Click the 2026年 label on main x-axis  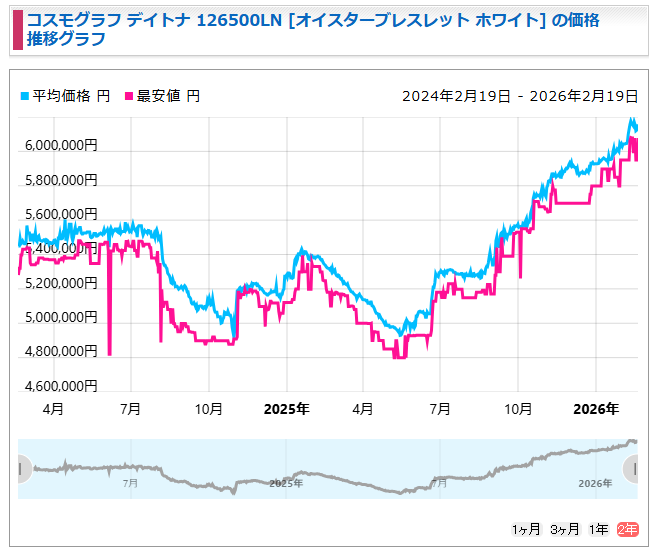click(596, 409)
